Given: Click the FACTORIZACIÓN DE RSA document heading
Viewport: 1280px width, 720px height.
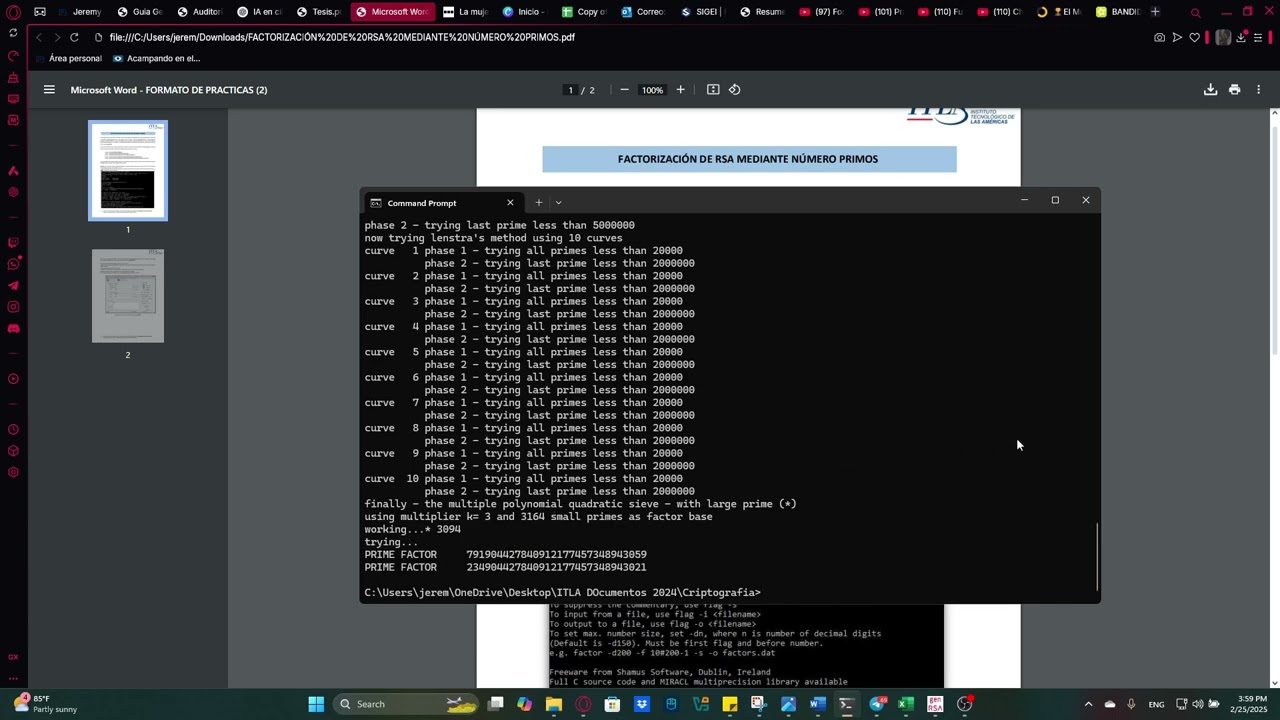Looking at the screenshot, I should pyautogui.click(x=748, y=159).
